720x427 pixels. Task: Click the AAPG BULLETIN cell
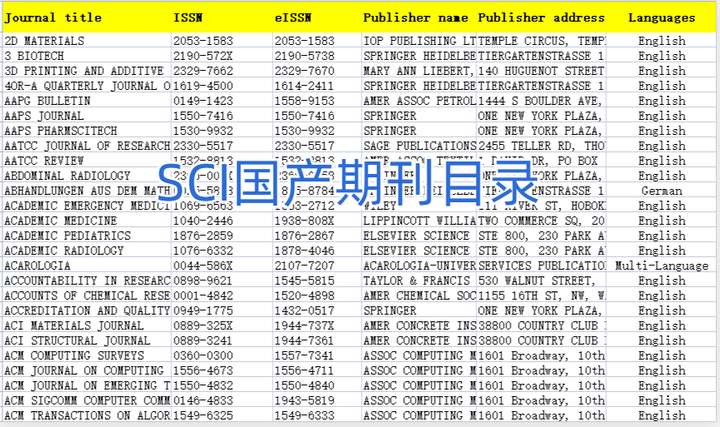tap(87, 101)
